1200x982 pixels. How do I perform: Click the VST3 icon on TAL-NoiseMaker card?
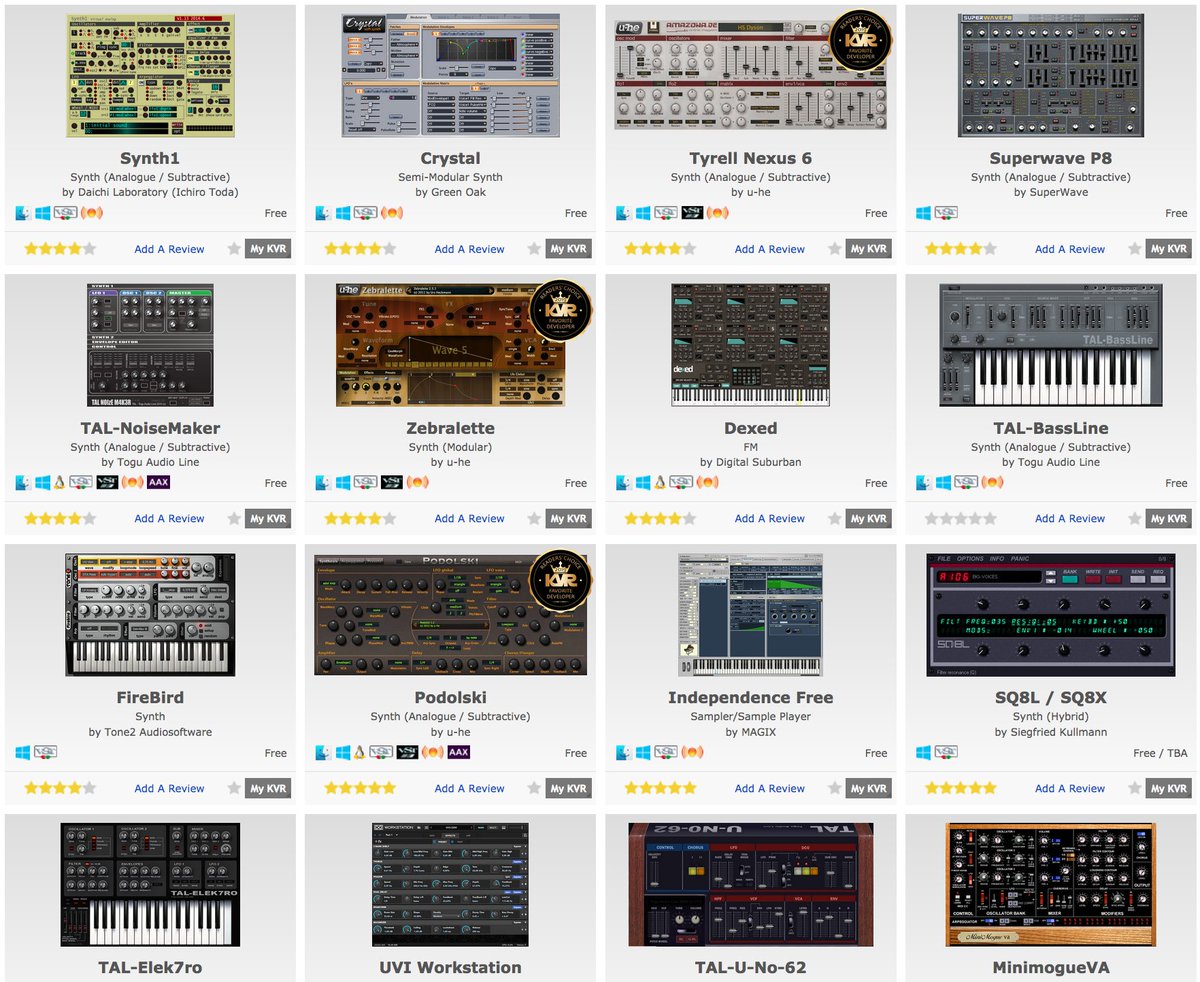point(107,483)
